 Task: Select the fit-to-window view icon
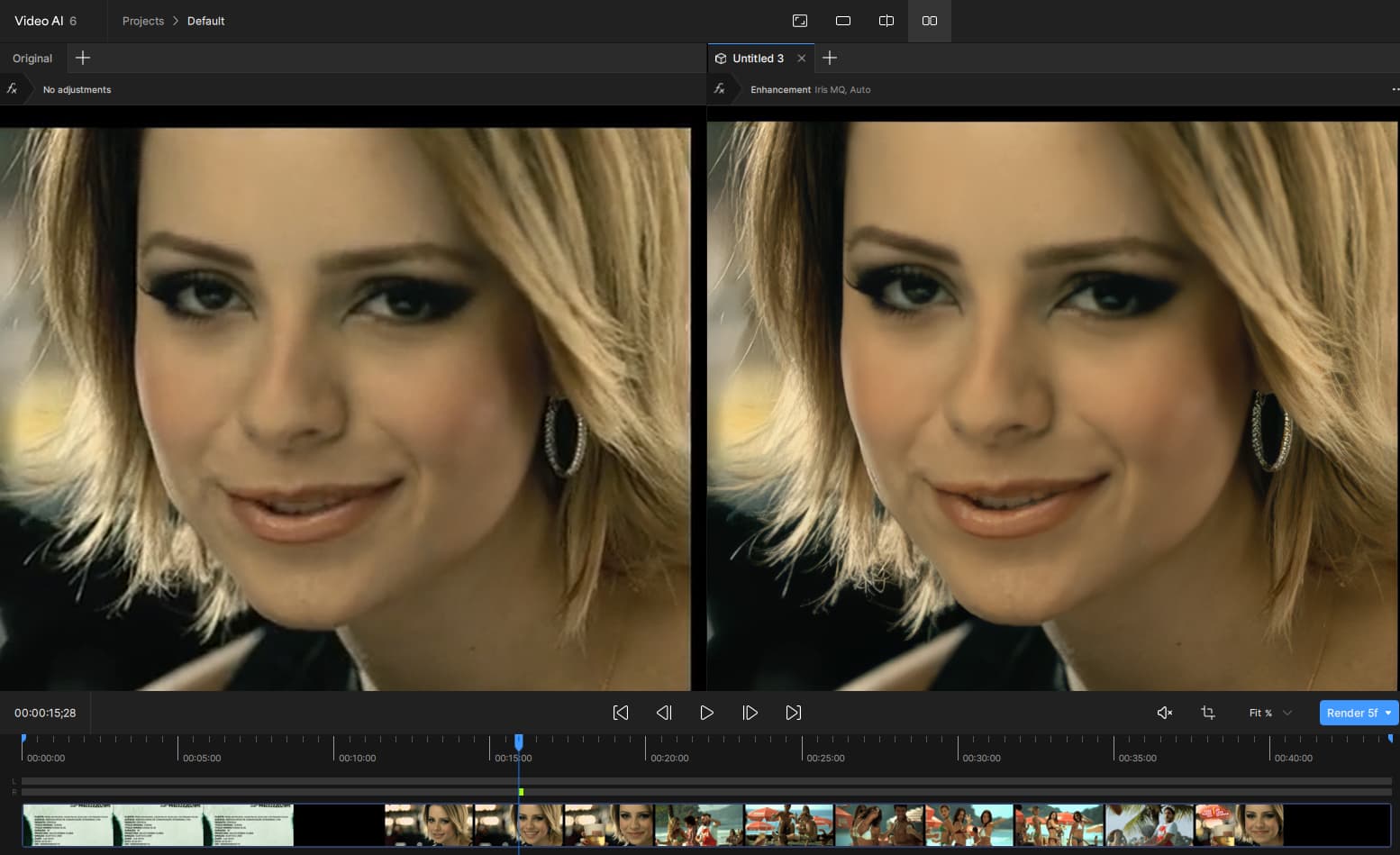tap(800, 21)
